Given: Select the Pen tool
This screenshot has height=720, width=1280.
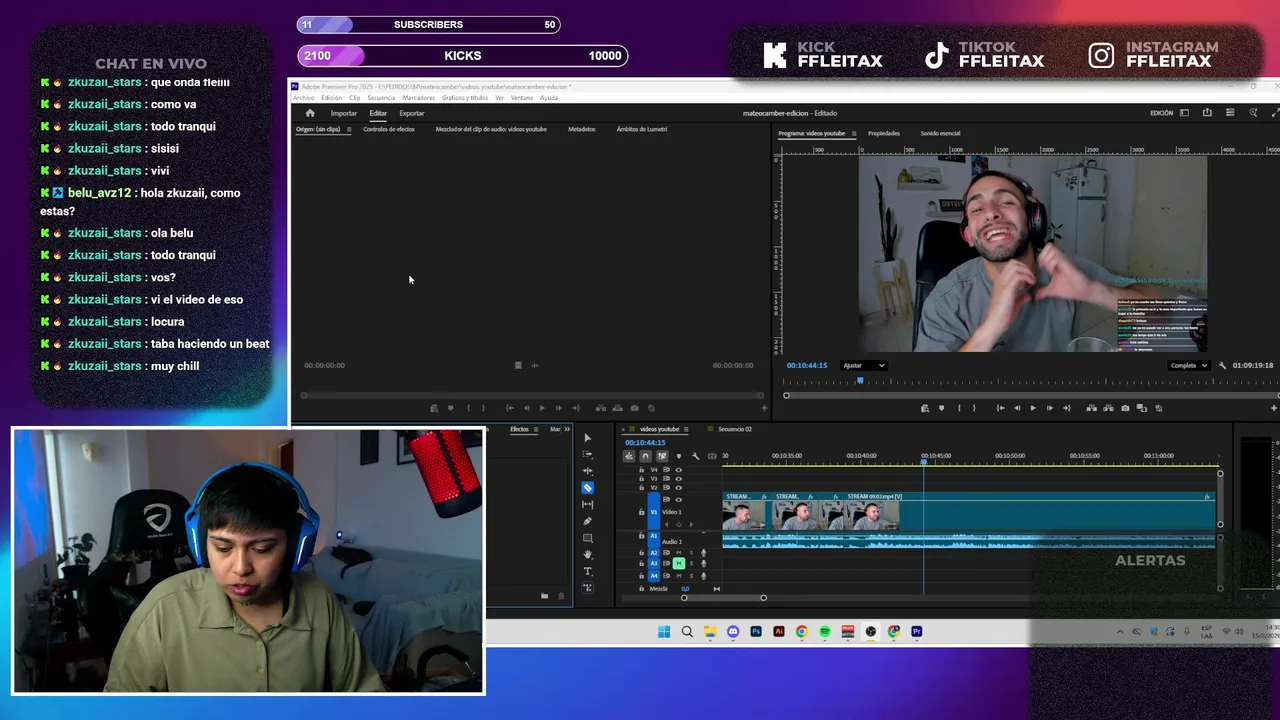Looking at the screenshot, I should 588,521.
